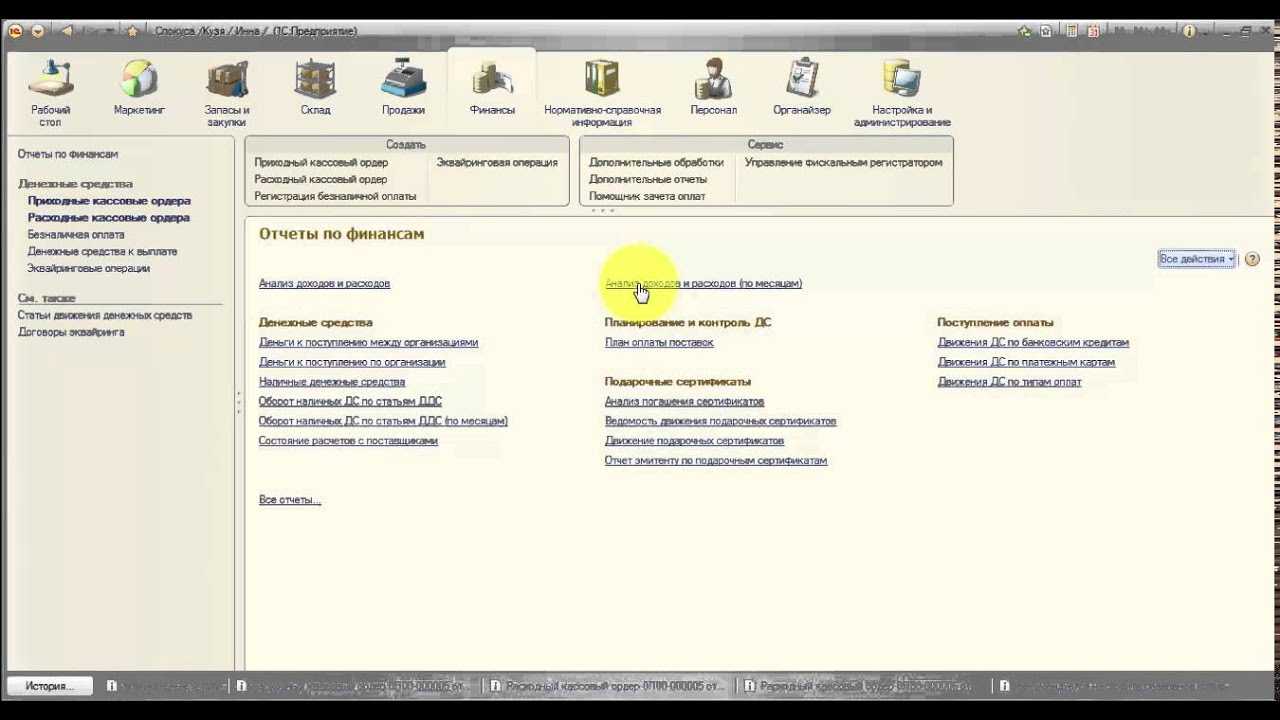Image resolution: width=1280 pixels, height=720 pixels.
Task: Open Дополнительные отчеты service
Action: click(648, 179)
